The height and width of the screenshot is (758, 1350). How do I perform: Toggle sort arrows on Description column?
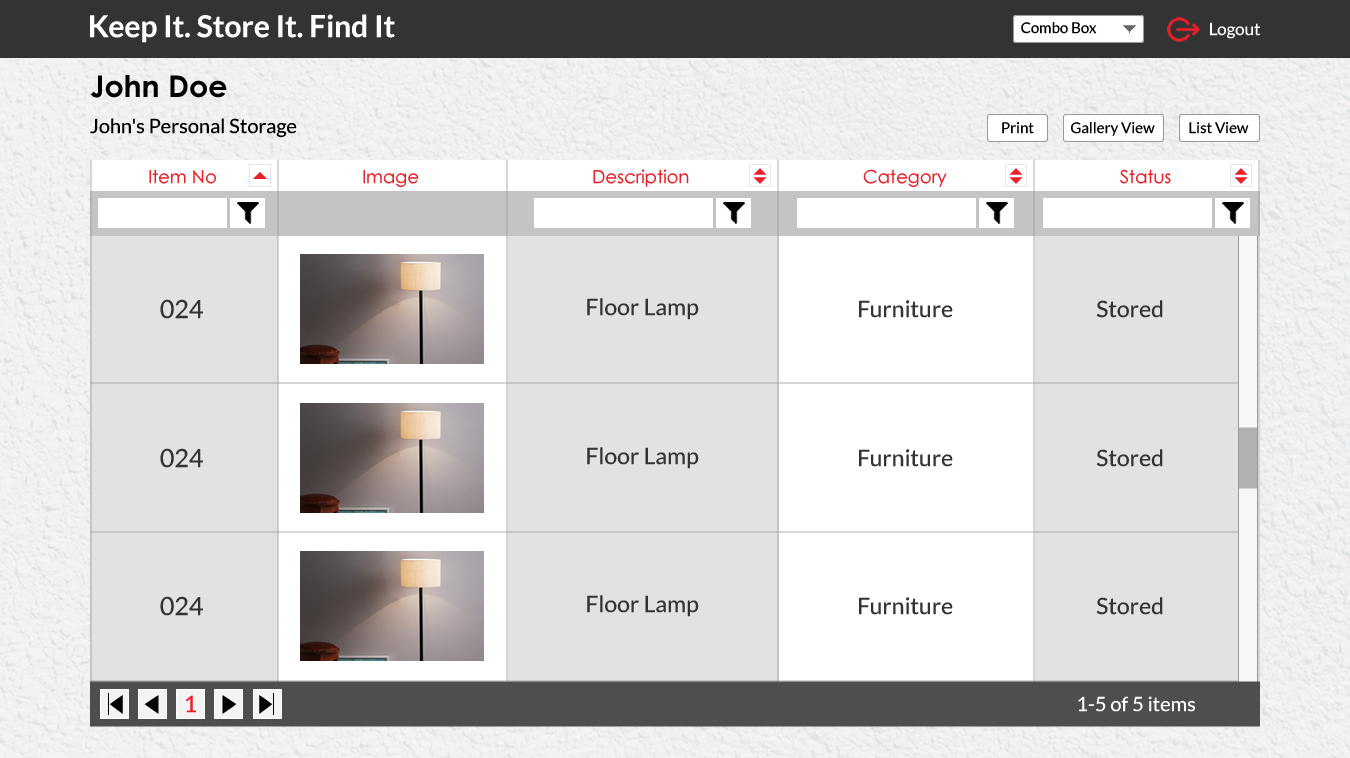click(760, 176)
